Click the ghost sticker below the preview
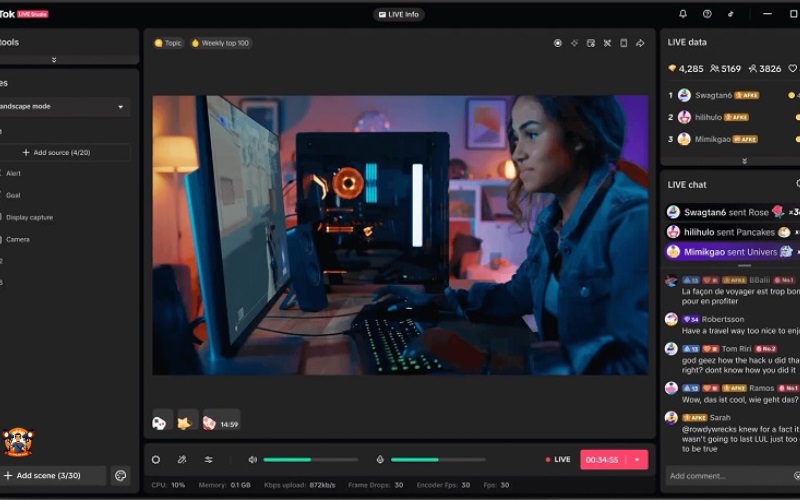The image size is (800, 500). point(160,423)
